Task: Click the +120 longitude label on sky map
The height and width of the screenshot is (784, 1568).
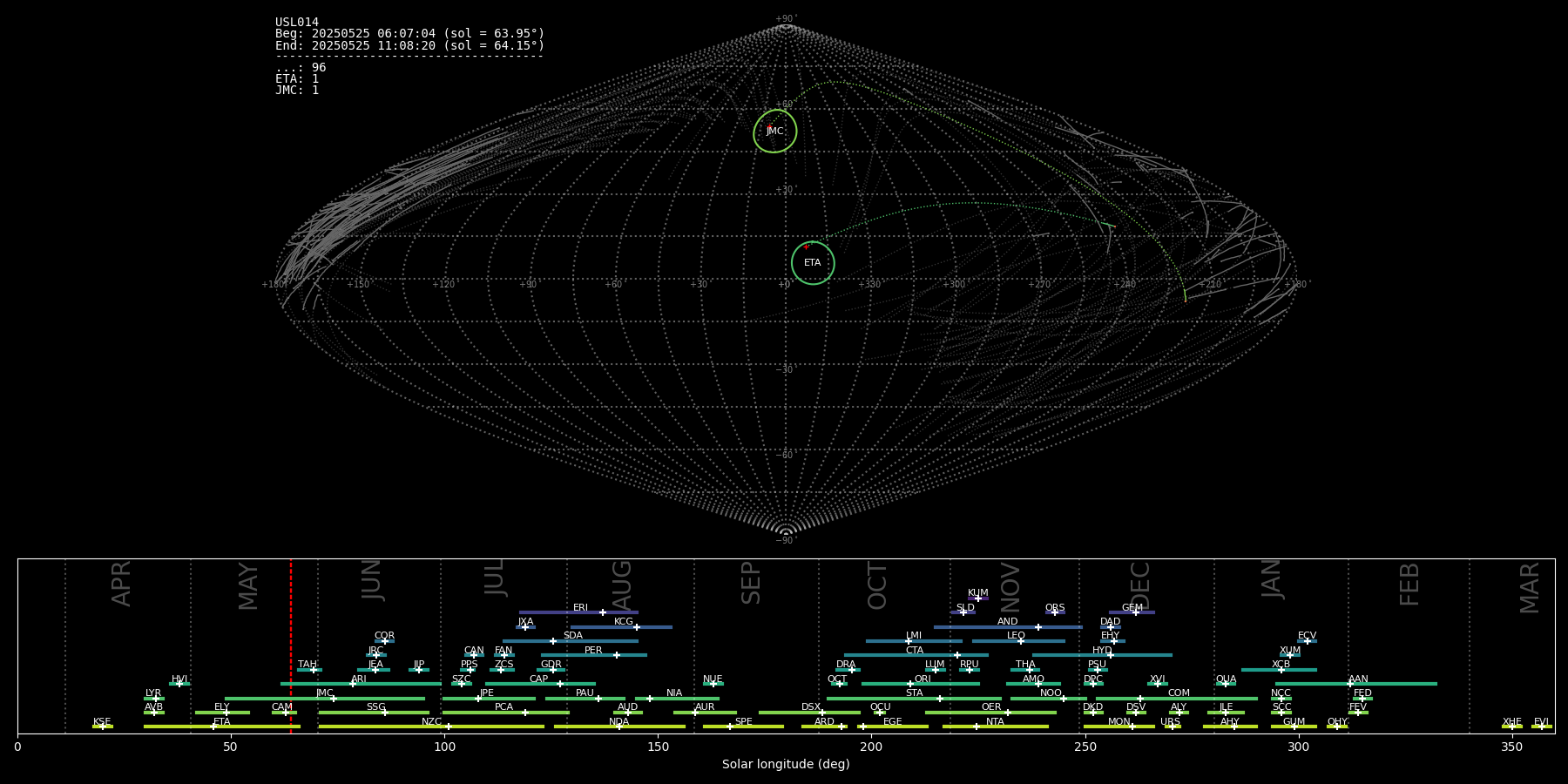Action: point(444,284)
